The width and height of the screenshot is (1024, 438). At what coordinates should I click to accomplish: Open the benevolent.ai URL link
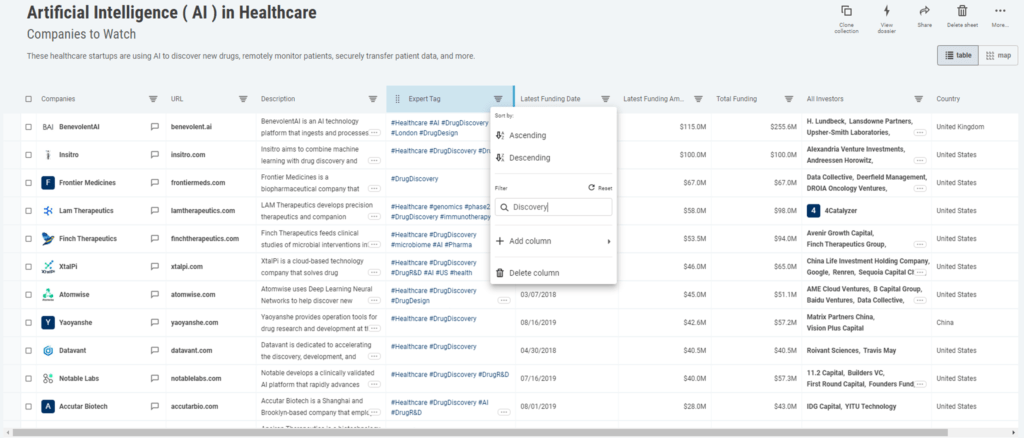point(191,127)
